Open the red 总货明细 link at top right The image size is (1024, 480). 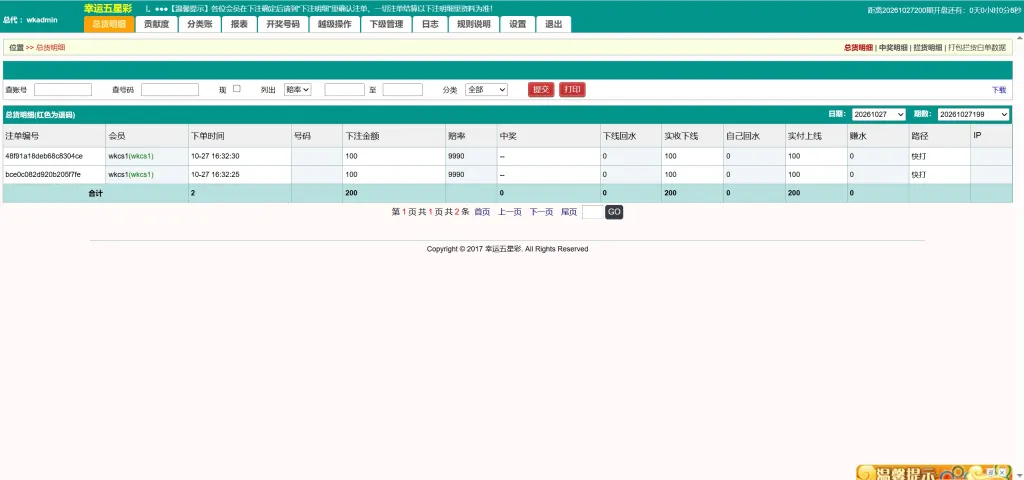coord(858,48)
